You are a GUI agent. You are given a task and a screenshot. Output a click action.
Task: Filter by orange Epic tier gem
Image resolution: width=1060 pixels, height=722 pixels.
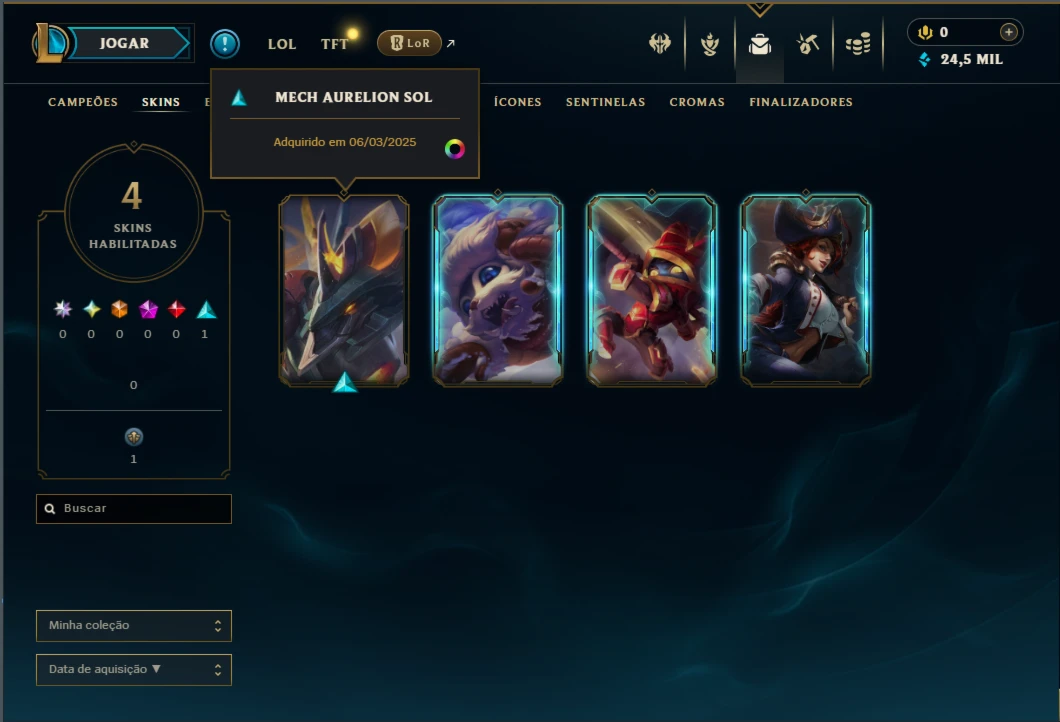(x=120, y=309)
